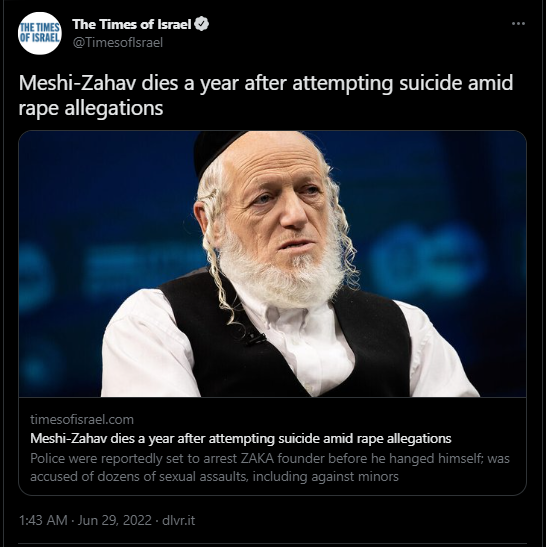The width and height of the screenshot is (546, 547).
Task: Click the 'THE TIMES' text inside the avatar logo
Action: (40, 28)
